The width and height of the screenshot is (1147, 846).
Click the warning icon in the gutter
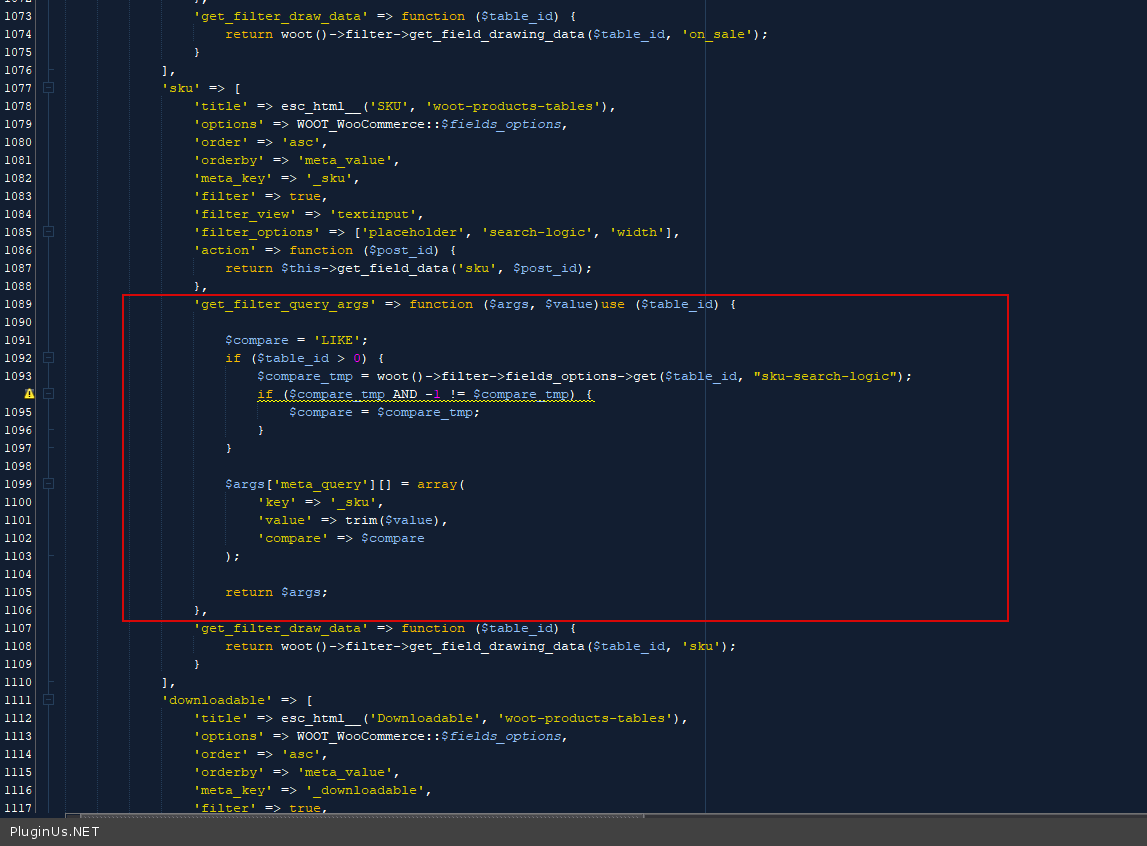point(29,394)
